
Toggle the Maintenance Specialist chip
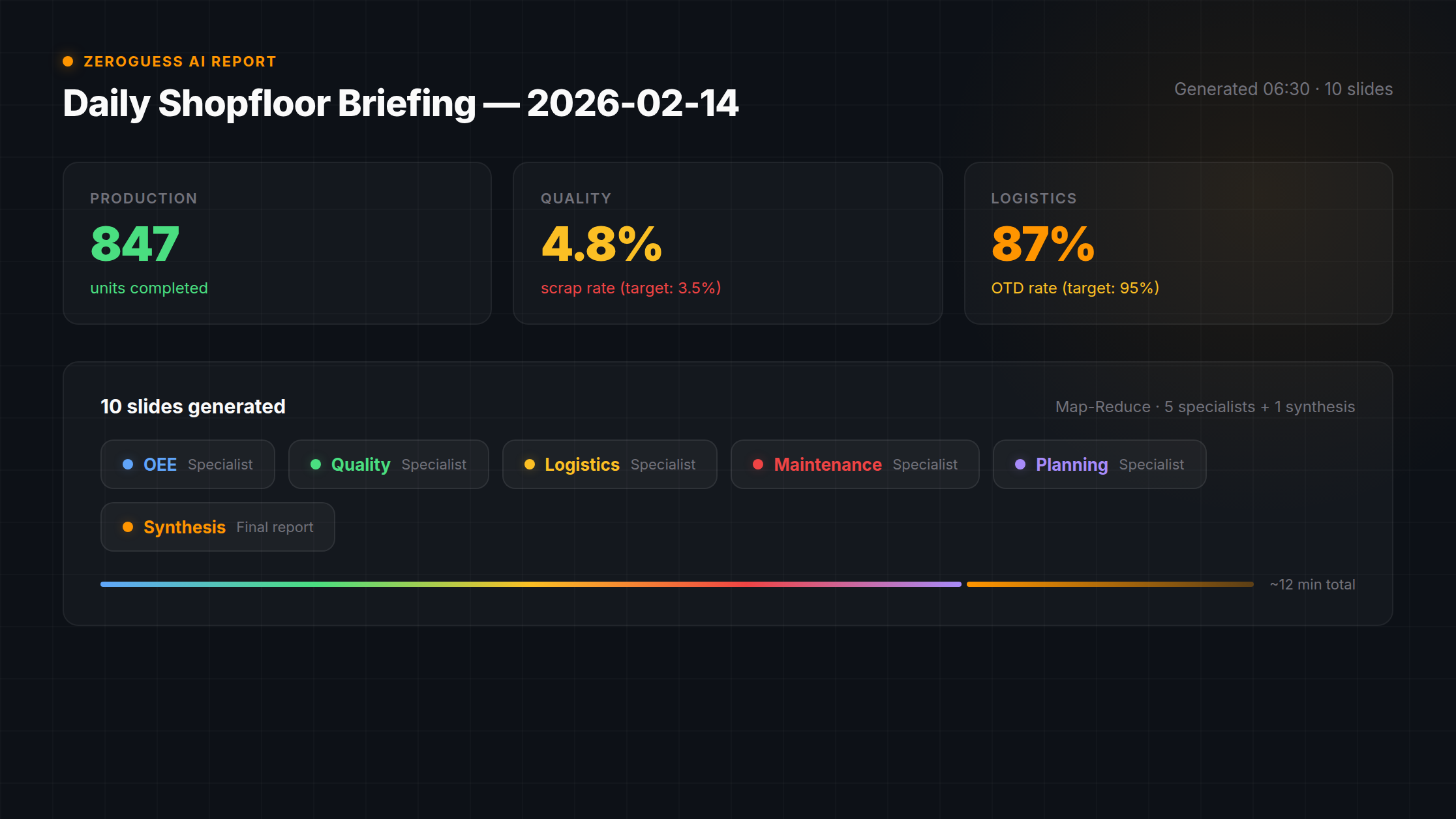(x=855, y=464)
